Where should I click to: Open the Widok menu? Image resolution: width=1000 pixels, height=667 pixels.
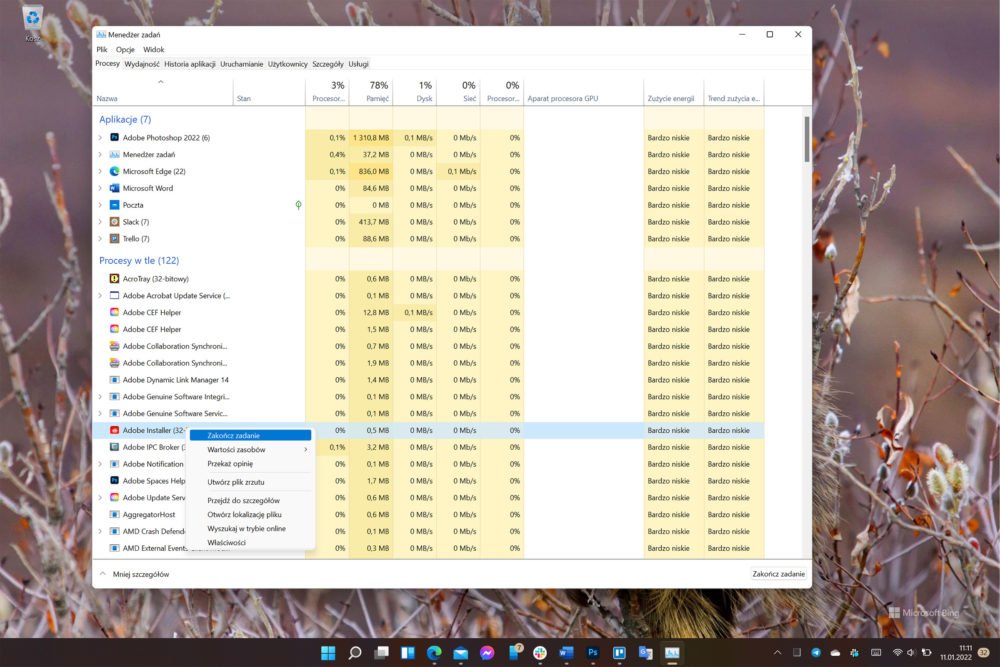point(154,50)
